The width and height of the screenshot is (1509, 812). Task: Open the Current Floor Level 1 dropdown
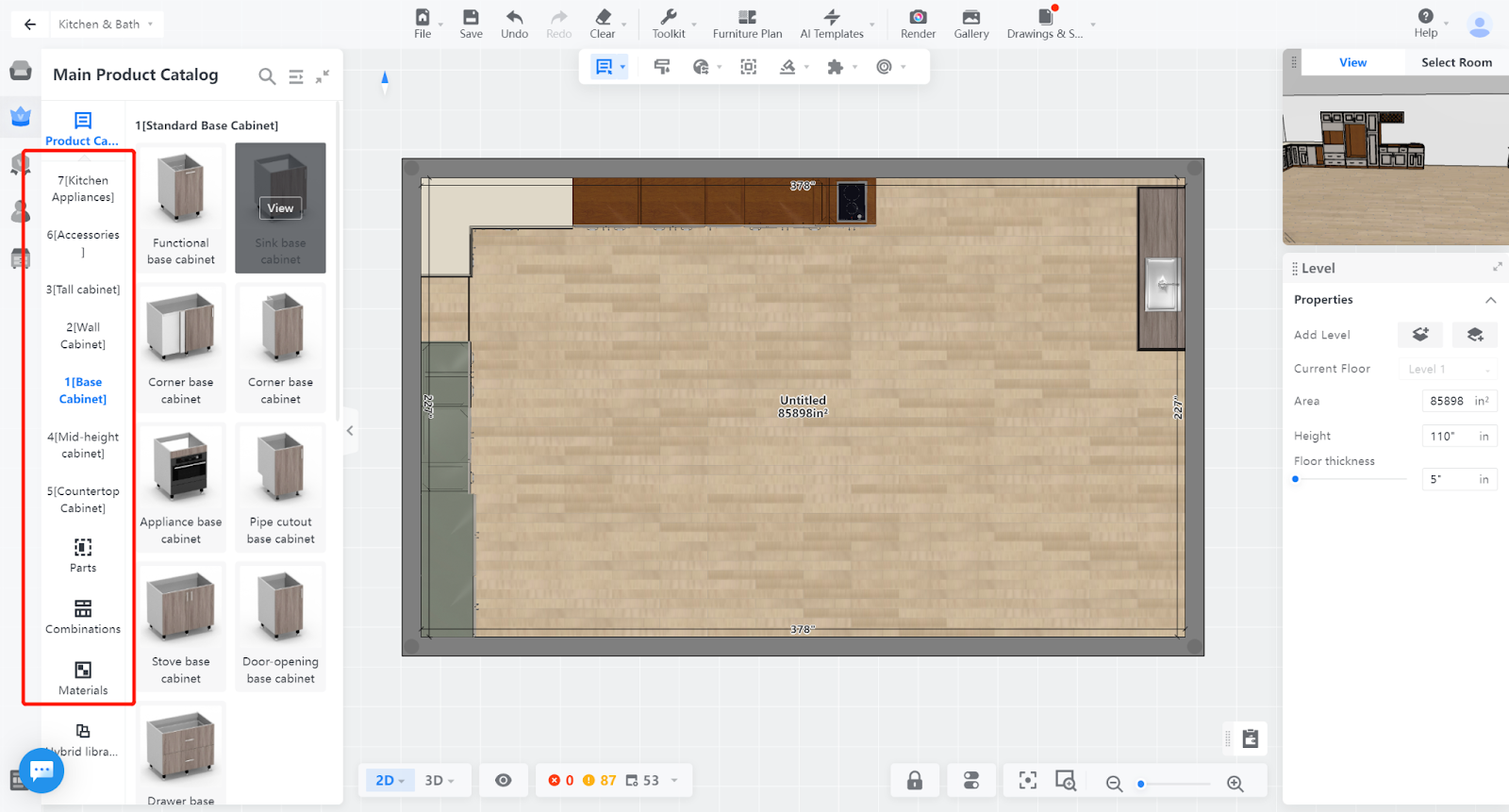(1447, 369)
